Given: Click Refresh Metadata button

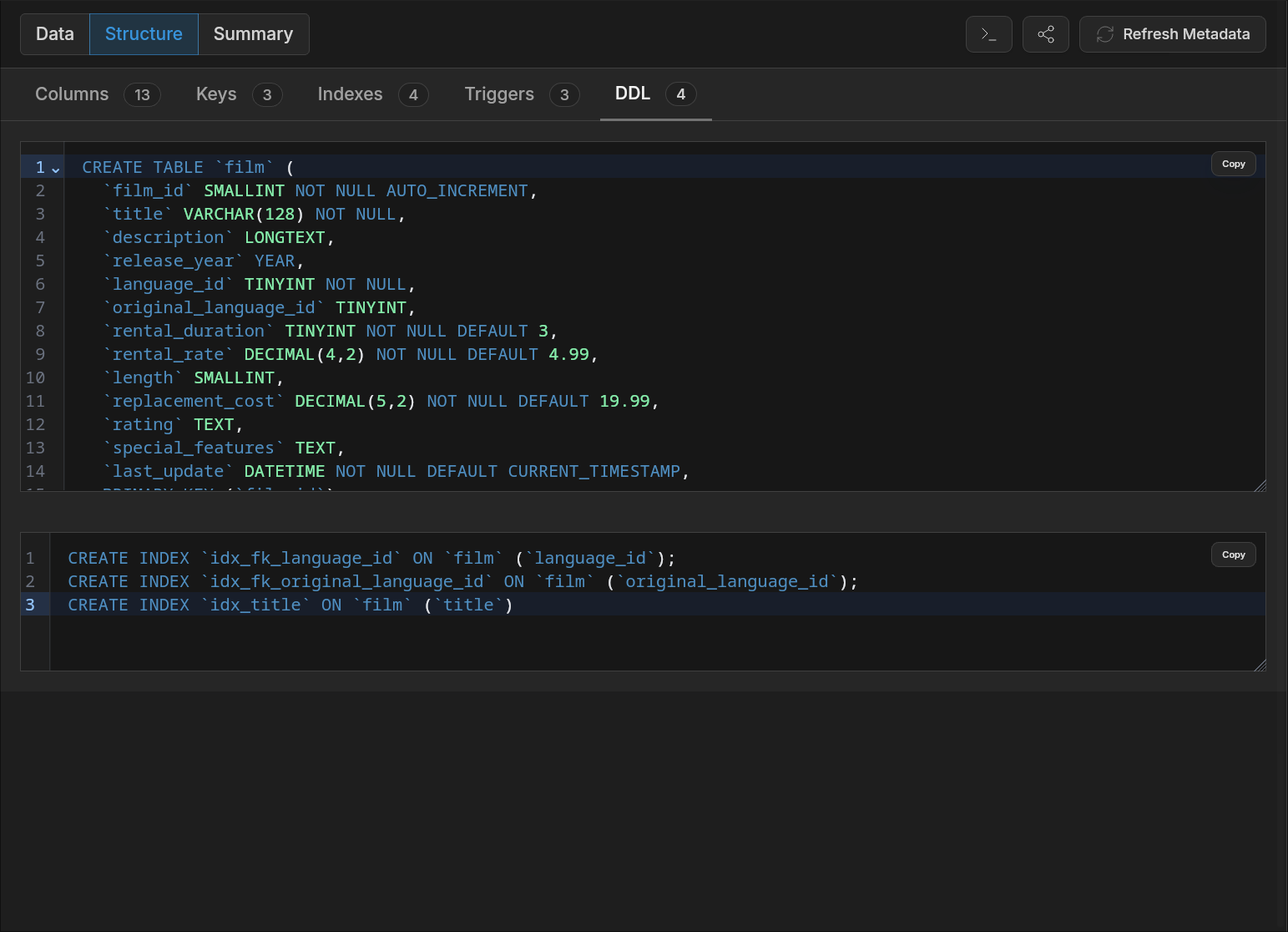Looking at the screenshot, I should [1172, 34].
